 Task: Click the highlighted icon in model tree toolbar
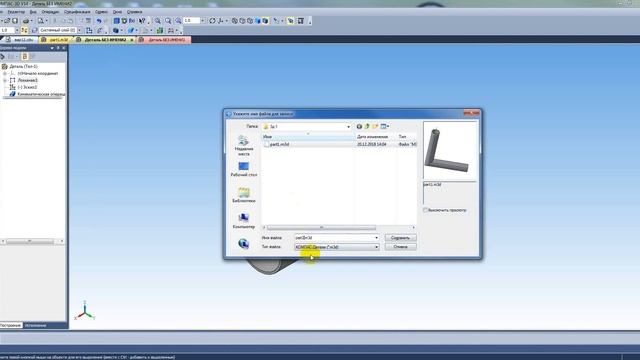(x=24, y=56)
